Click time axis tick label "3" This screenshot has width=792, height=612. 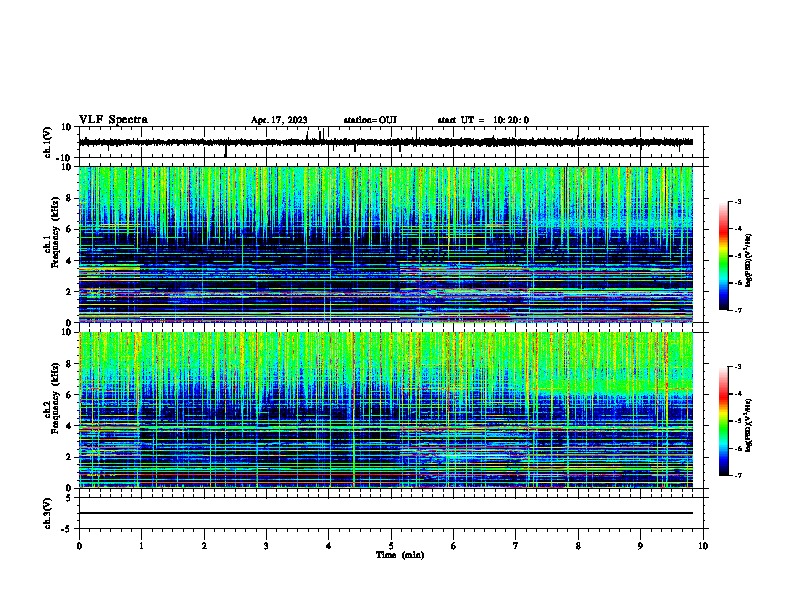tap(266, 546)
